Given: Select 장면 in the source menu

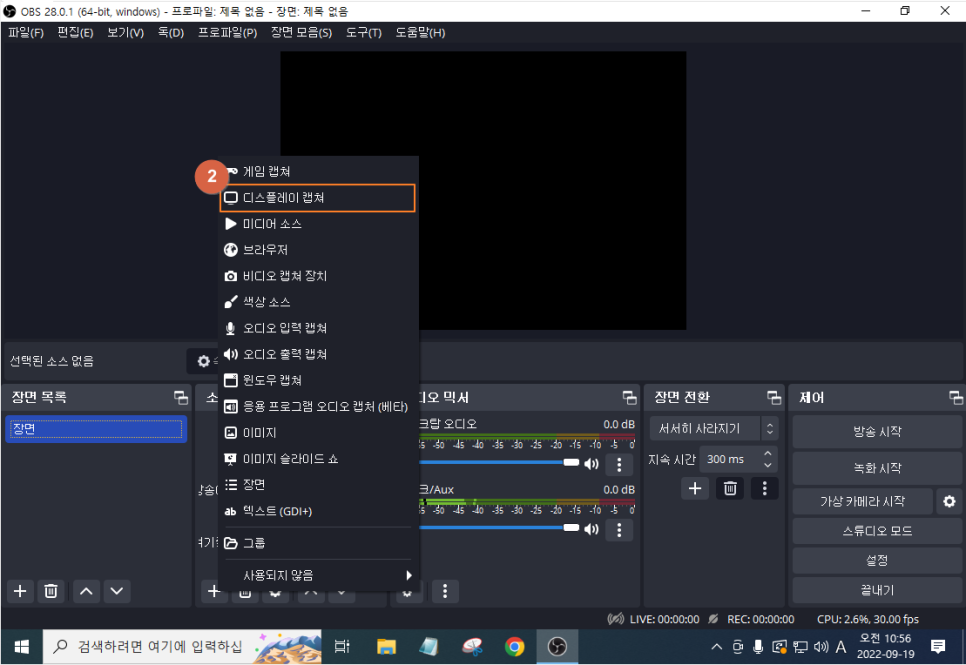Looking at the screenshot, I should click(x=318, y=485).
